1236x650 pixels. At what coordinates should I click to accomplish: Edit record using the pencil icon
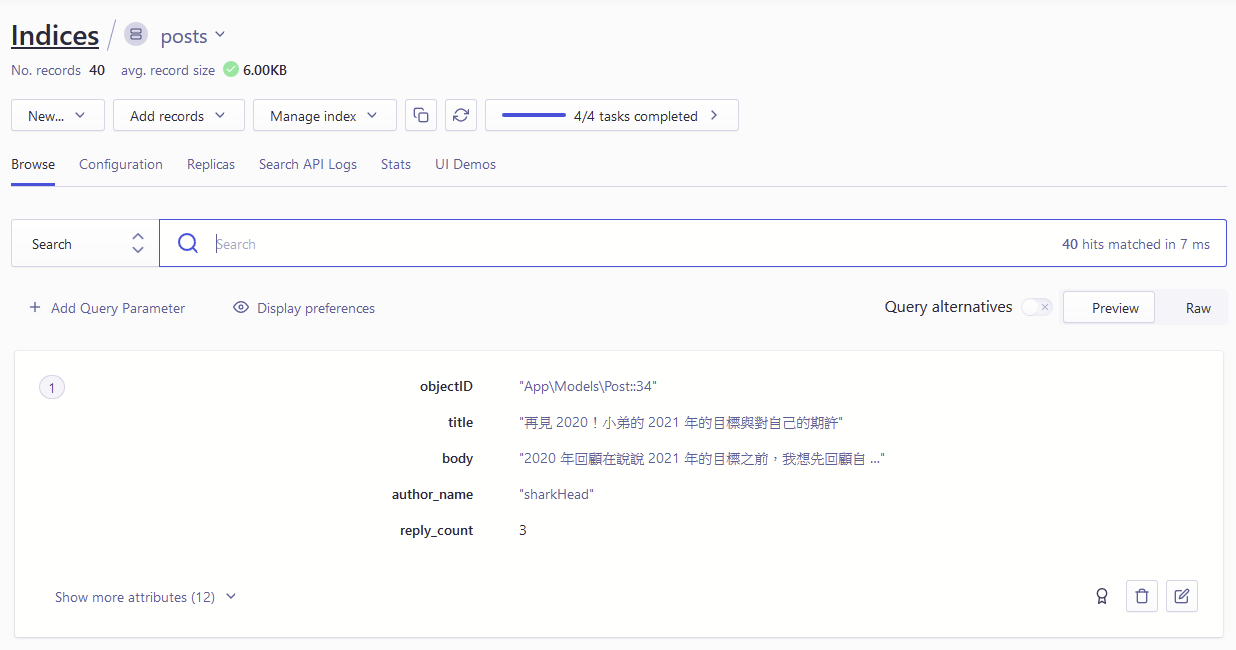click(x=1182, y=596)
